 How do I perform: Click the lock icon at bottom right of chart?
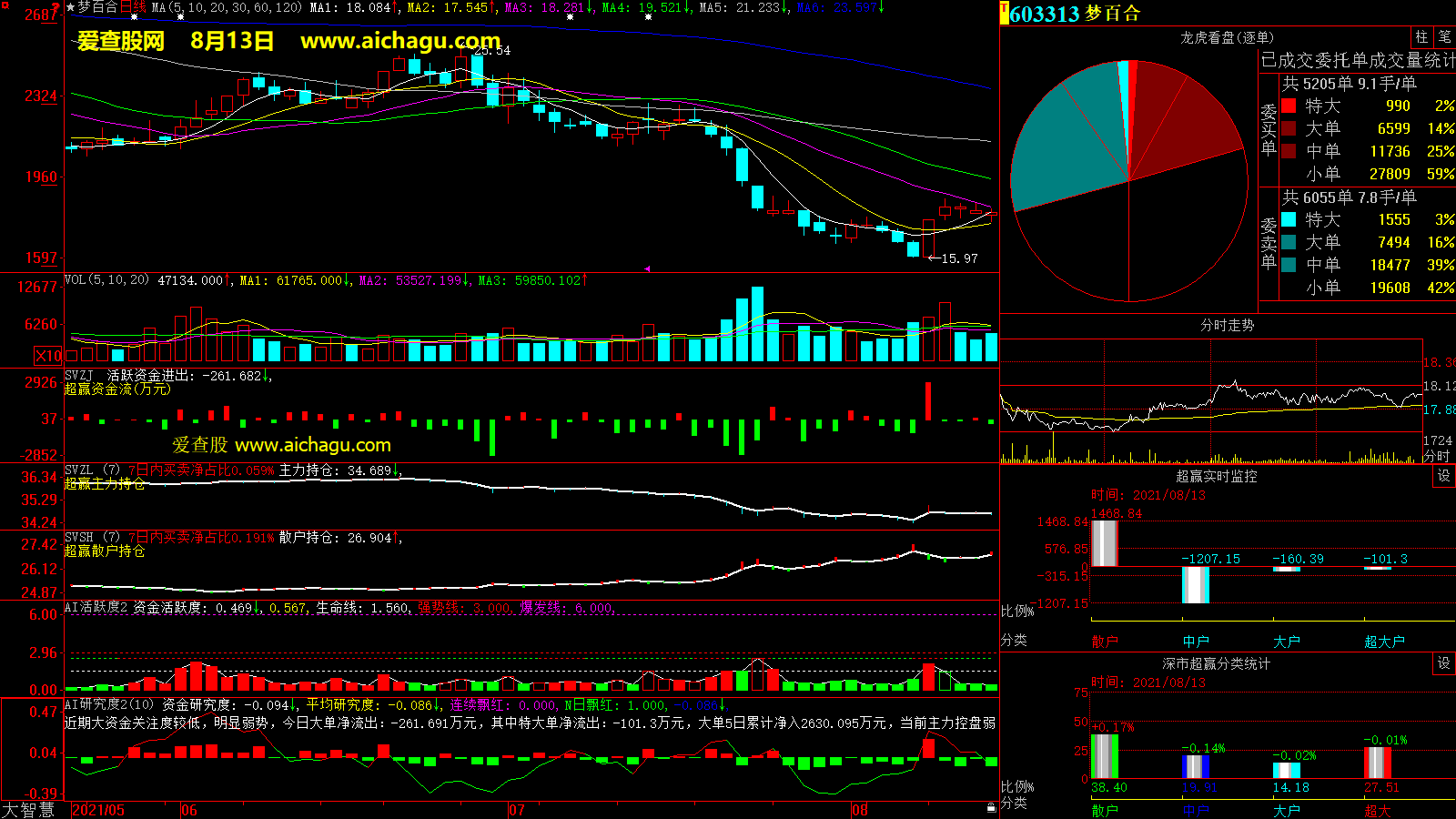(x=991, y=808)
